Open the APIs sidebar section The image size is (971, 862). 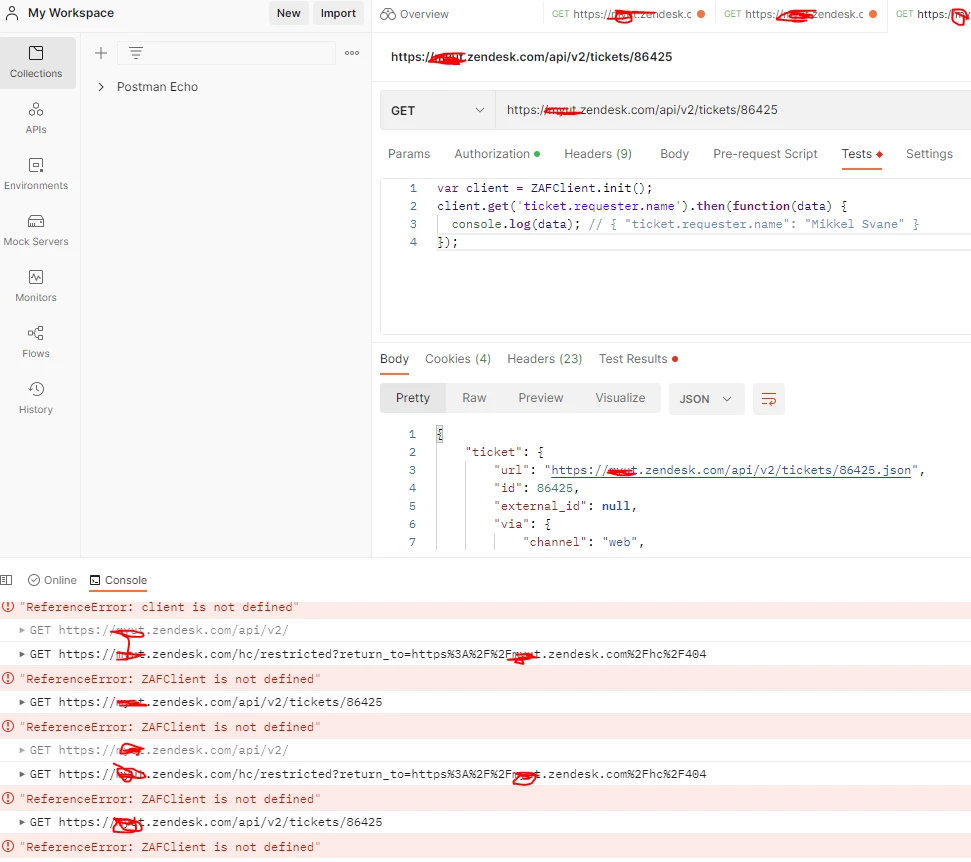36,118
